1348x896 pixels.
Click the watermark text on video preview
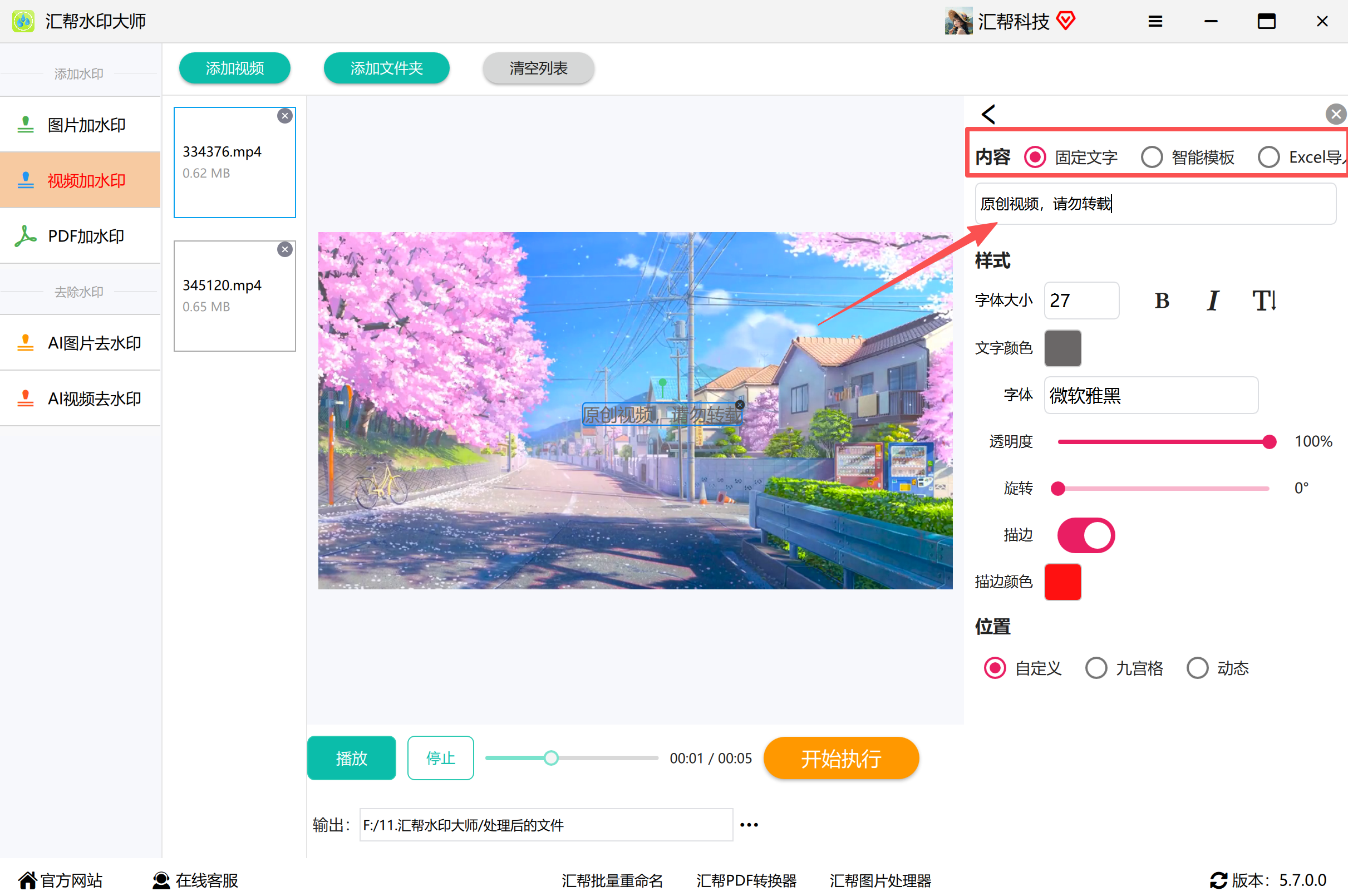click(x=661, y=415)
